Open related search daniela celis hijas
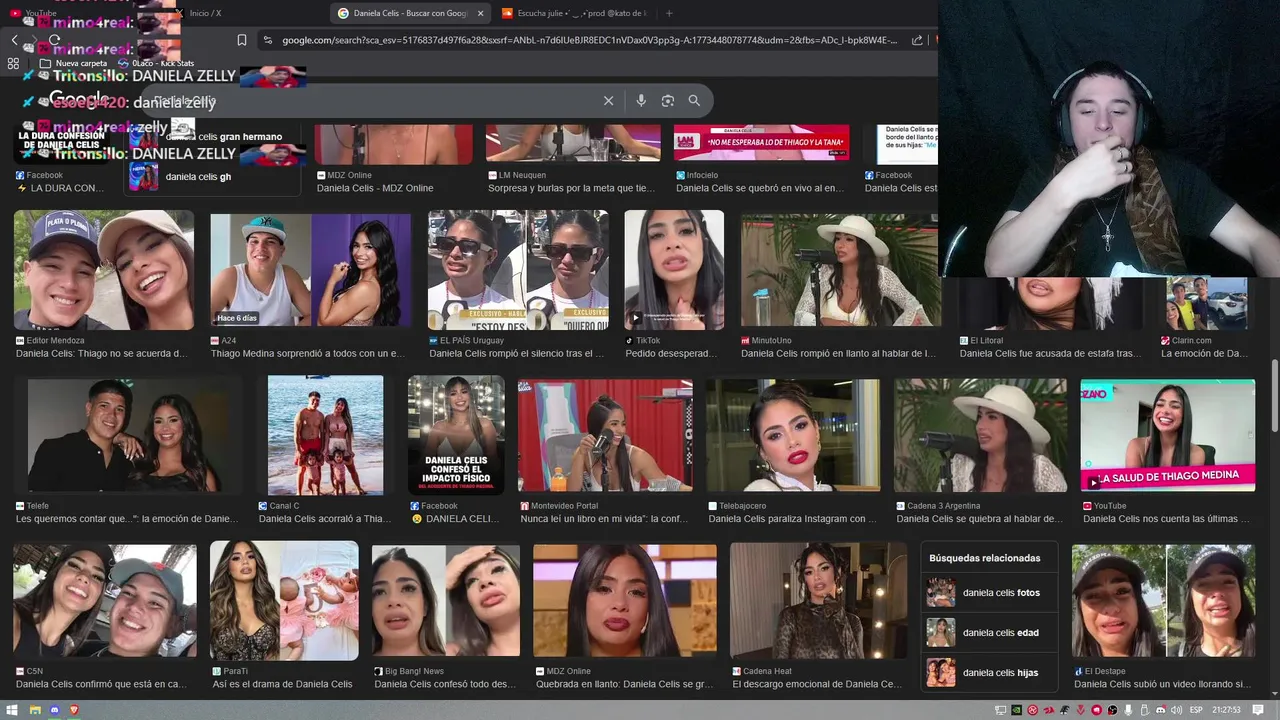Viewport: 1280px width, 720px height. click(x=988, y=672)
